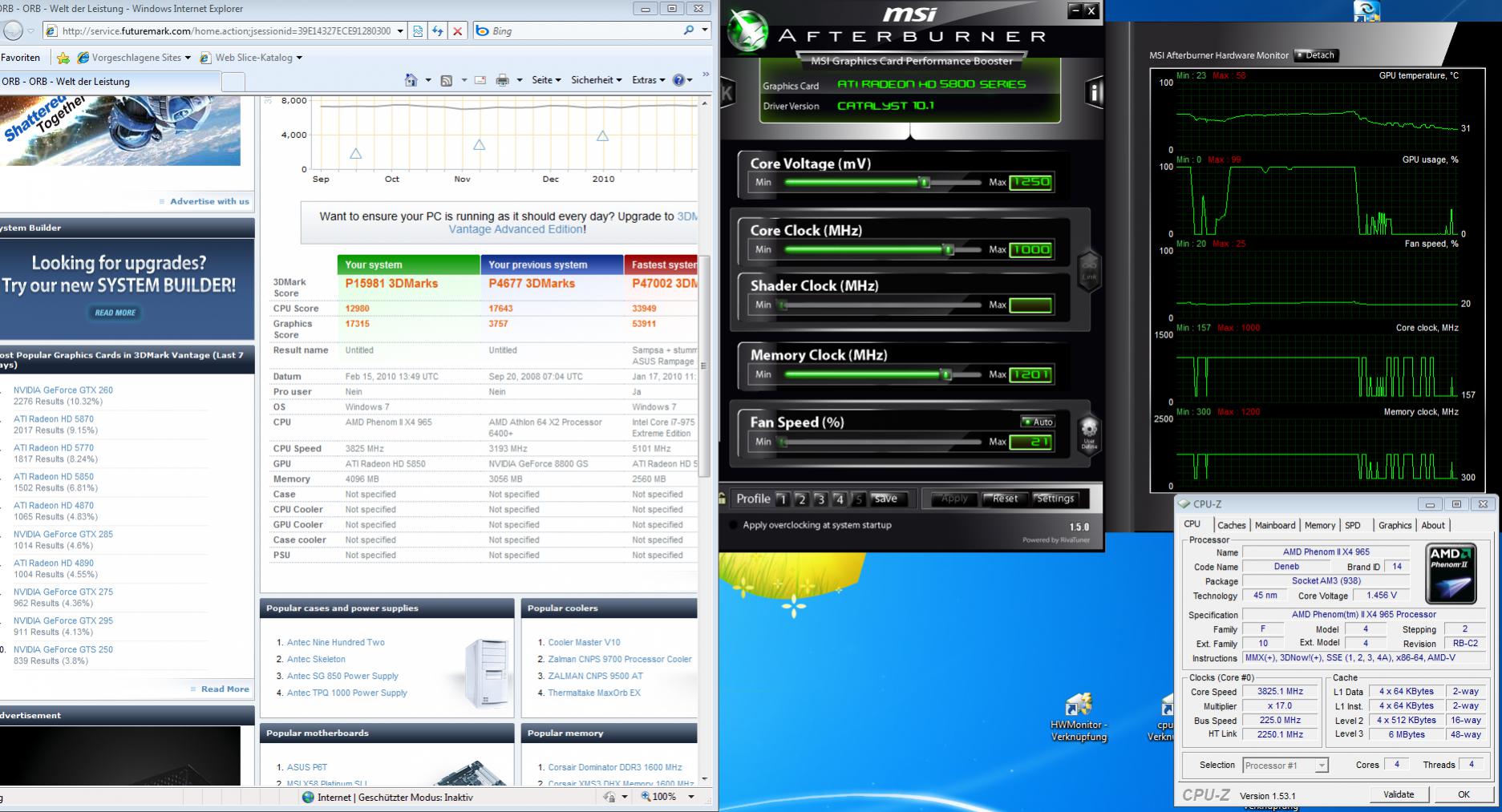Switch to the Mainboard tab in CPU-Z
This screenshot has height=812, width=1502.
[1275, 526]
